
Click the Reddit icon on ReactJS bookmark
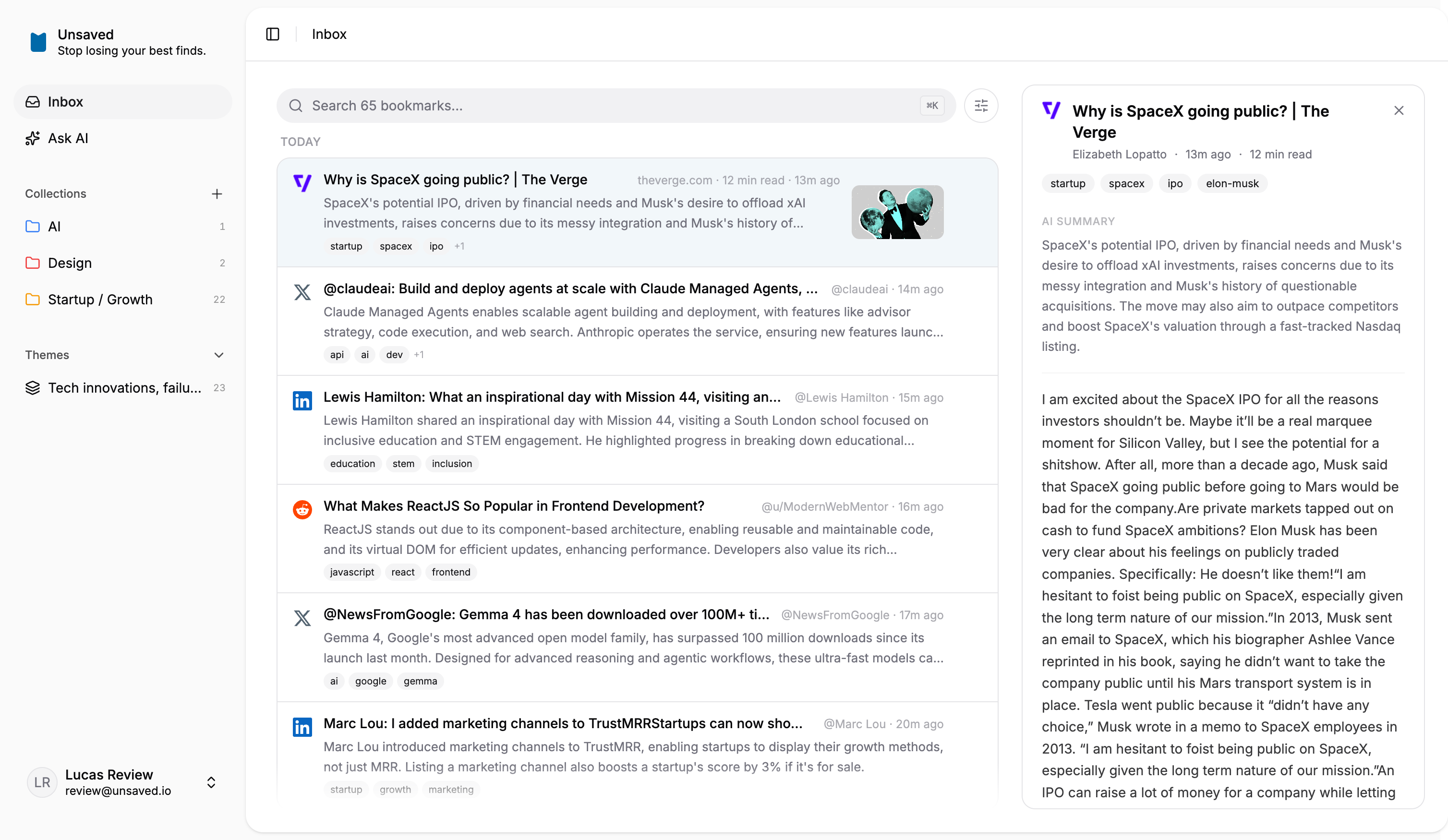[302, 510]
